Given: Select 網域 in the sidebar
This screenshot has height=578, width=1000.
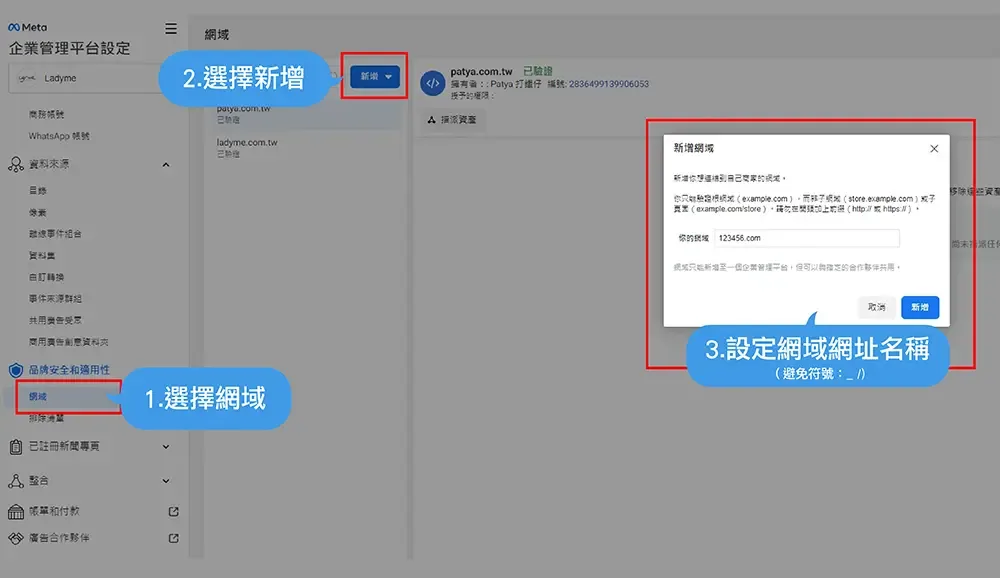Looking at the screenshot, I should click(x=38, y=396).
